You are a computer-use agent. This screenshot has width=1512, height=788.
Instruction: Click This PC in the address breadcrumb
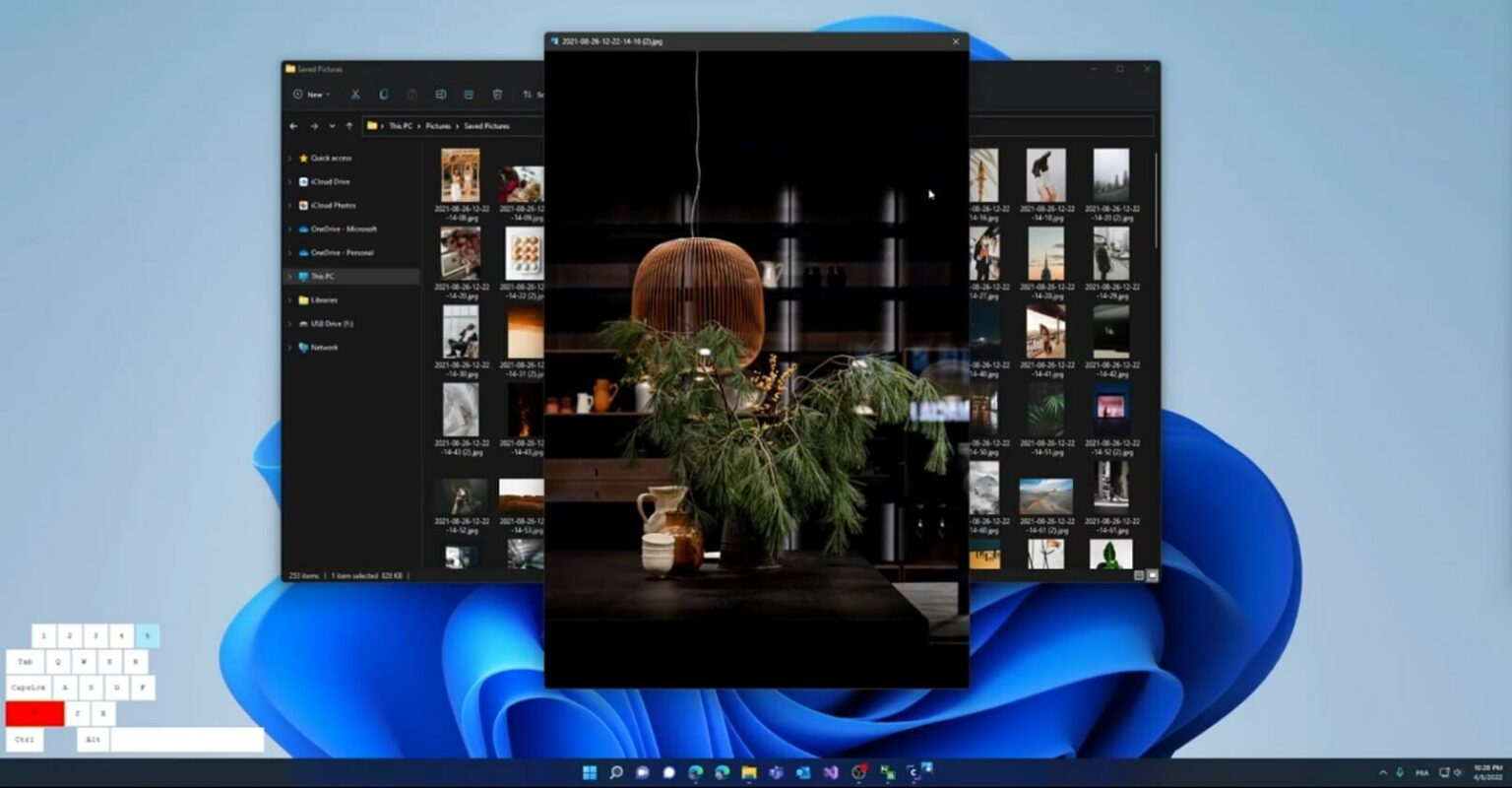[x=404, y=126]
